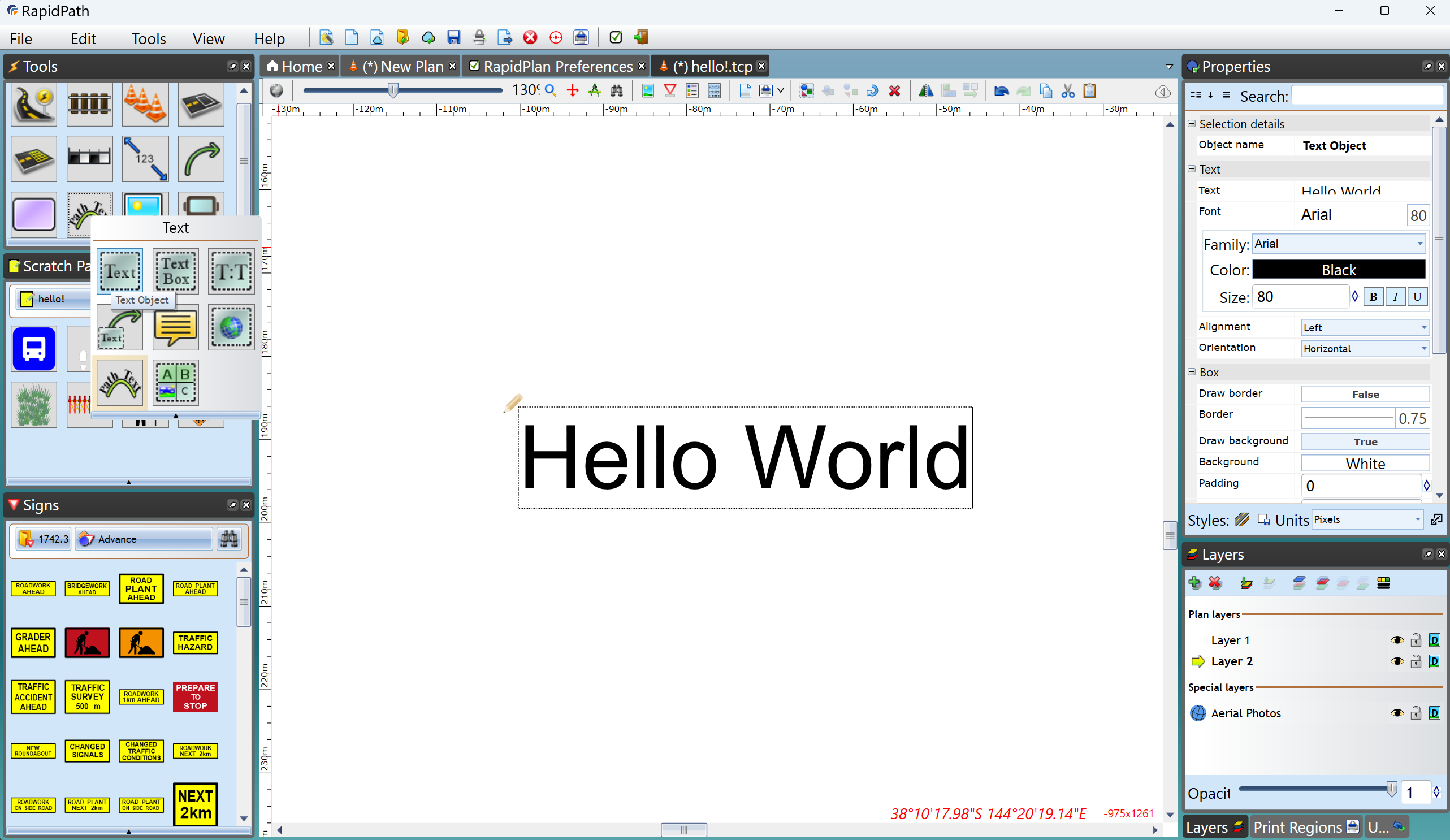The height and width of the screenshot is (840, 1450).
Task: Choose the yellow callout speech bubble tool
Action: click(175, 327)
